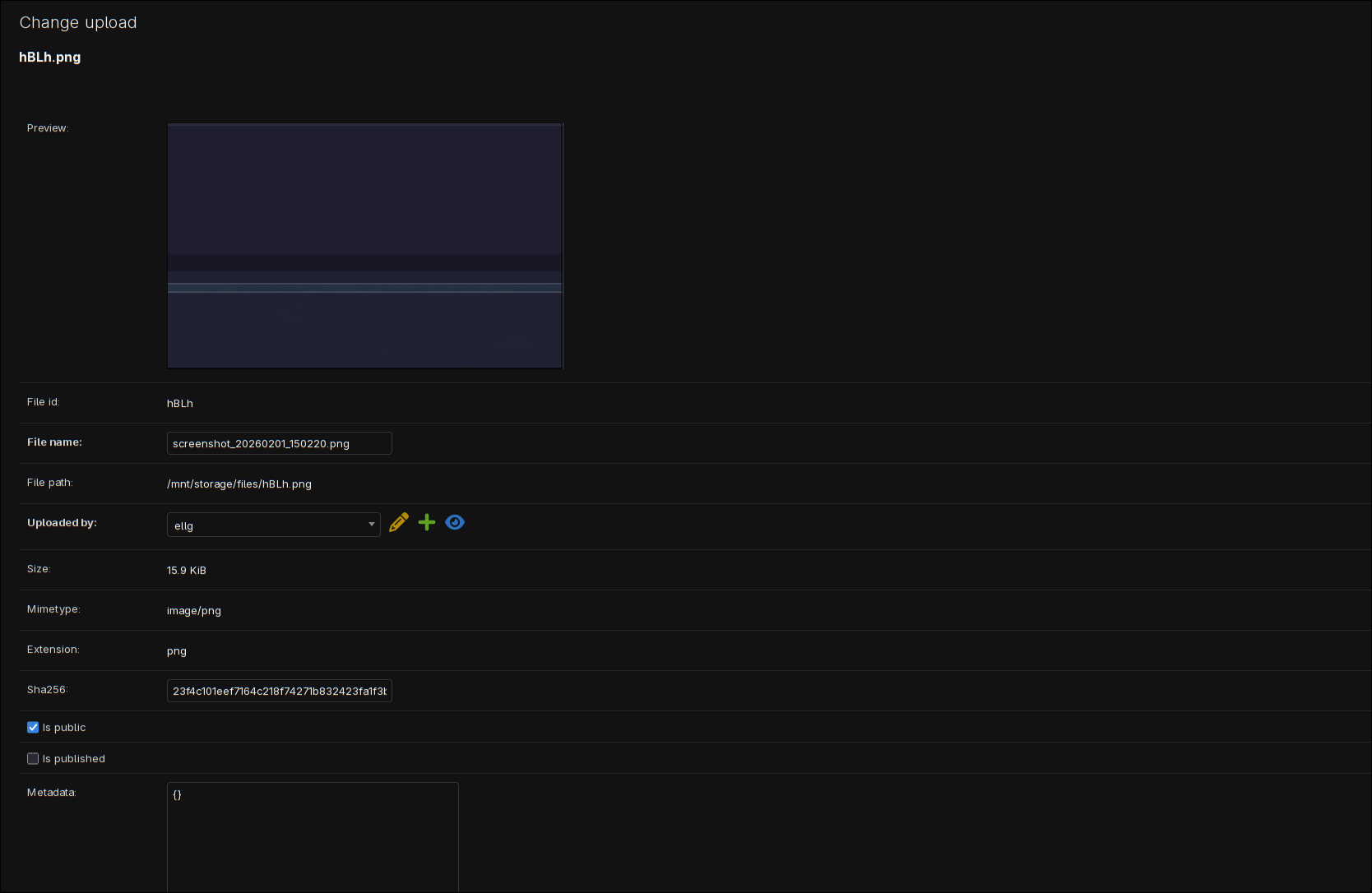Screen dimensions: 1372x893
Task: Click into the File name input field
Action: point(279,444)
